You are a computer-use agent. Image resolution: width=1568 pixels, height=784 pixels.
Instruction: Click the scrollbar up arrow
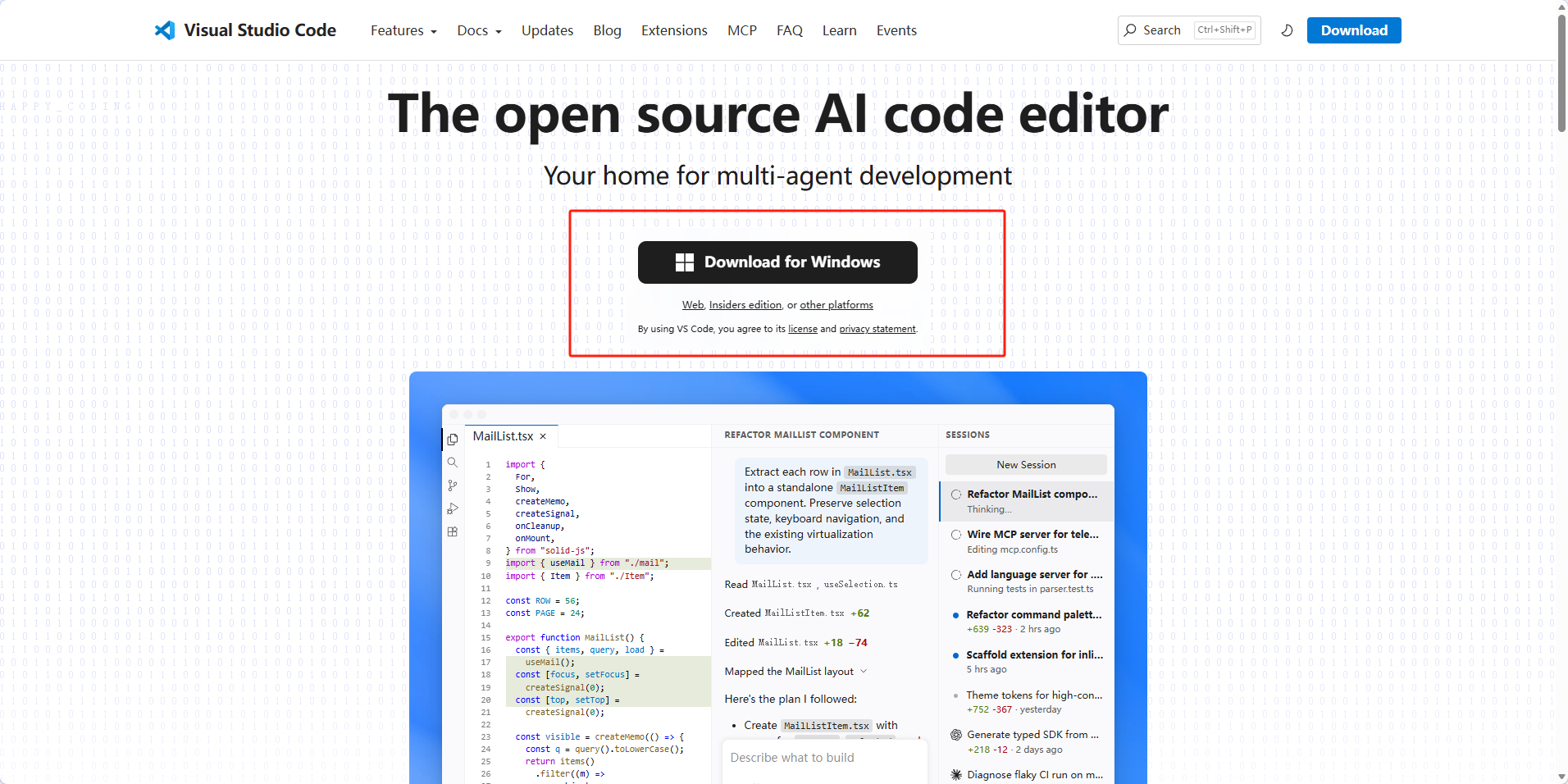point(1561,6)
